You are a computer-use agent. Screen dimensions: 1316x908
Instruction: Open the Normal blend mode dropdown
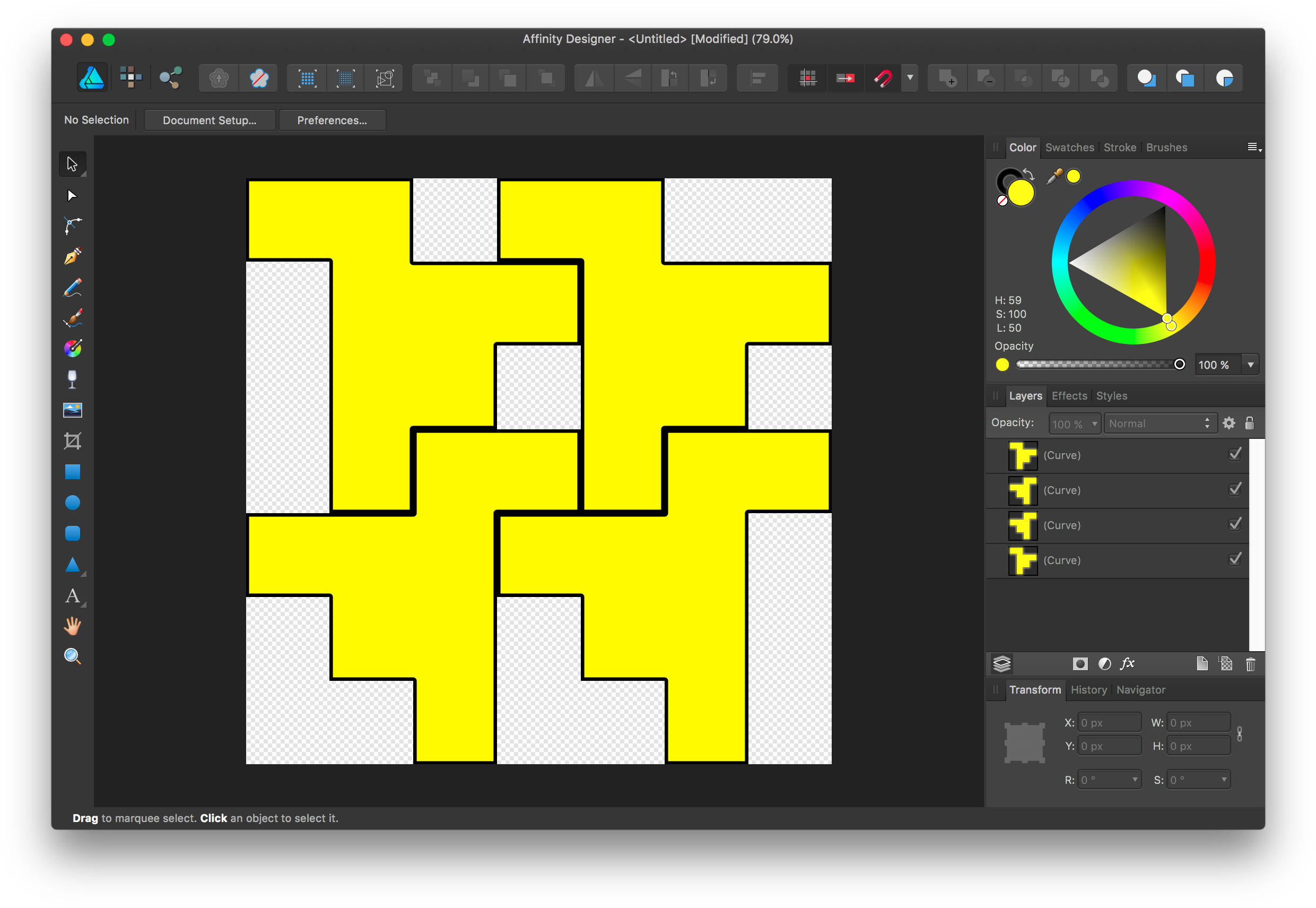click(x=1160, y=423)
